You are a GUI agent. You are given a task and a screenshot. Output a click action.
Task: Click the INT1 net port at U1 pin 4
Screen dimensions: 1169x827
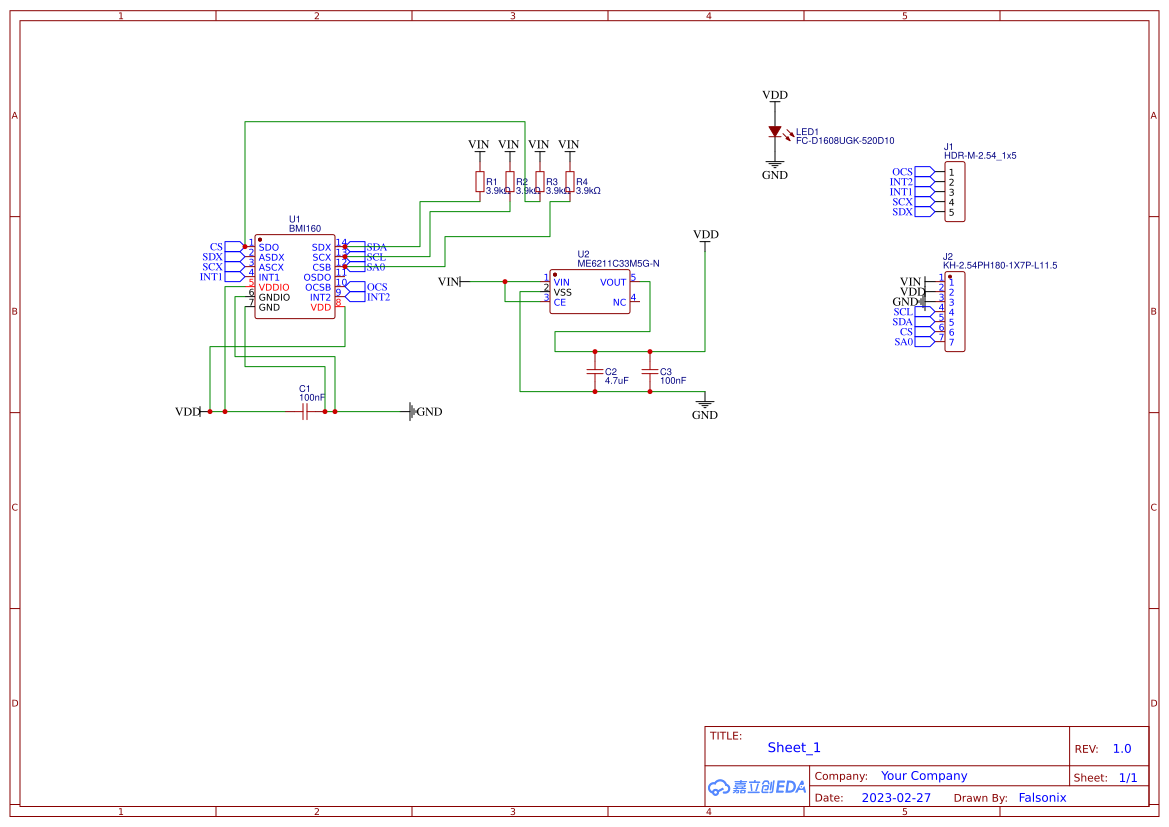click(221, 277)
